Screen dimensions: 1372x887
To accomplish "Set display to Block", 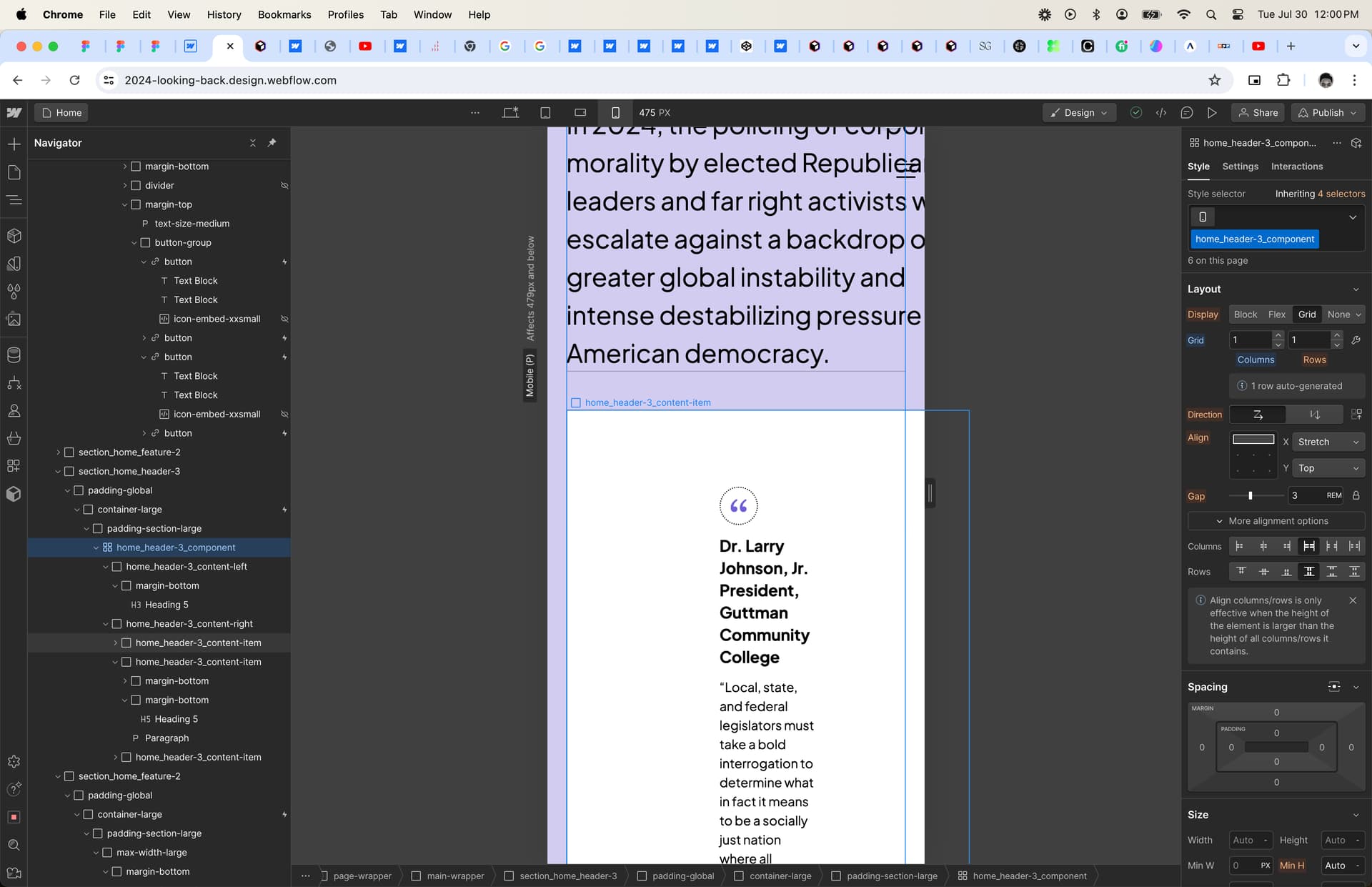I will (x=1245, y=314).
